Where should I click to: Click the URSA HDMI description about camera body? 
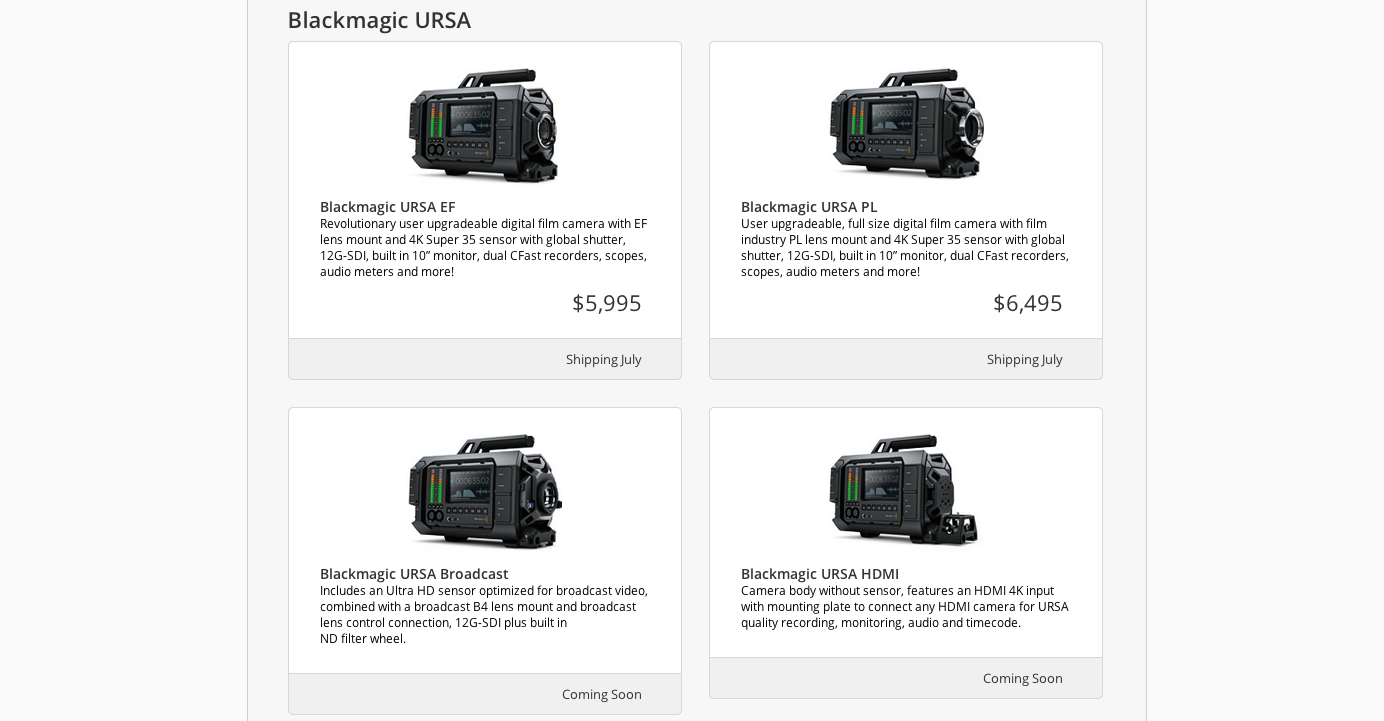(x=905, y=607)
